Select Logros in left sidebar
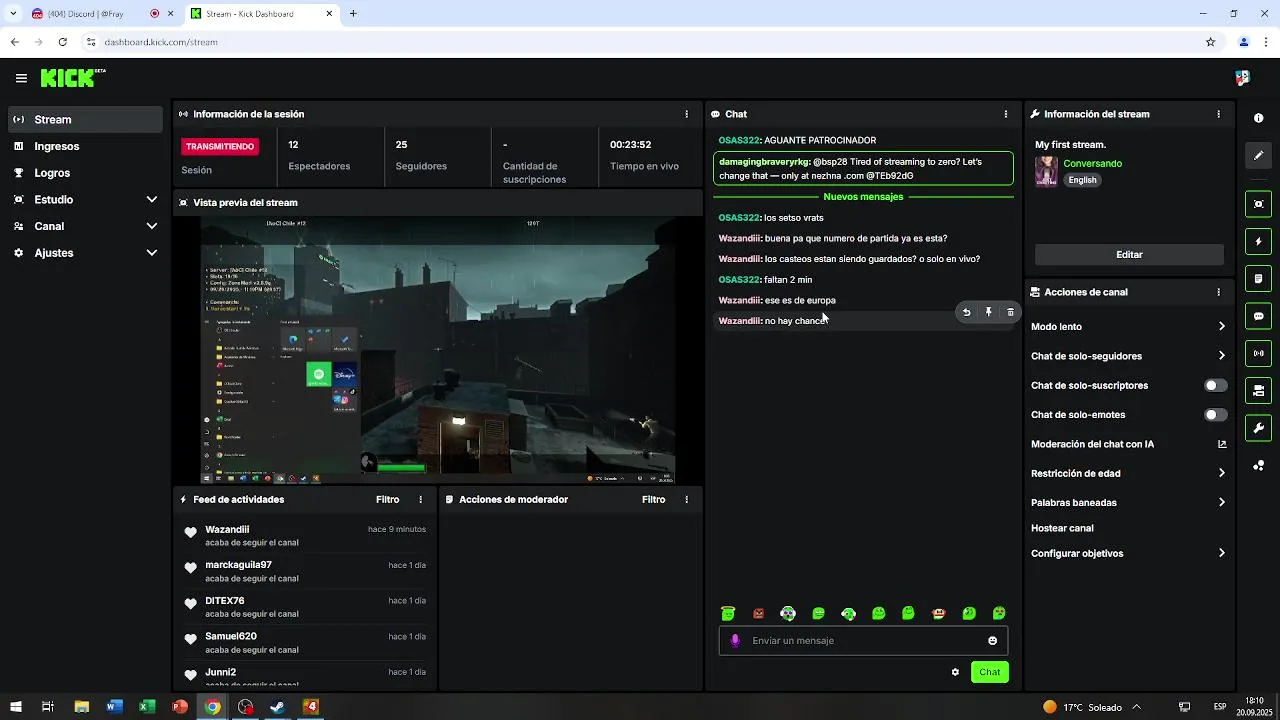1280x720 pixels. point(85,173)
